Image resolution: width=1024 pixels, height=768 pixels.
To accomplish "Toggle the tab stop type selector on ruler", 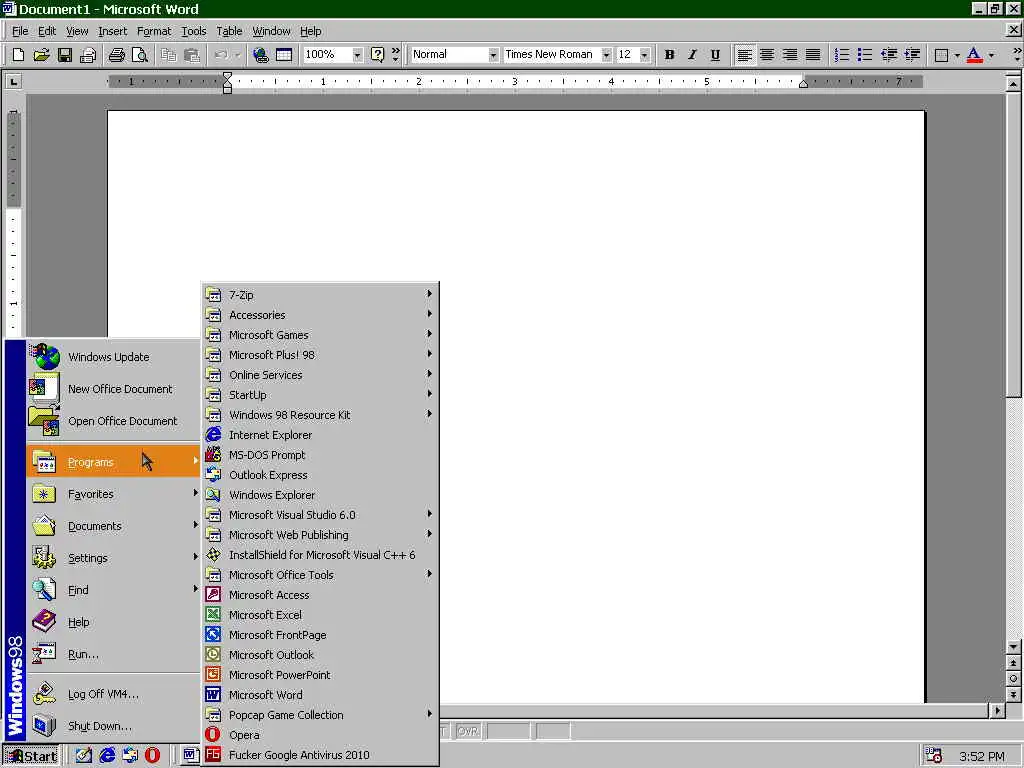I will click(x=13, y=82).
